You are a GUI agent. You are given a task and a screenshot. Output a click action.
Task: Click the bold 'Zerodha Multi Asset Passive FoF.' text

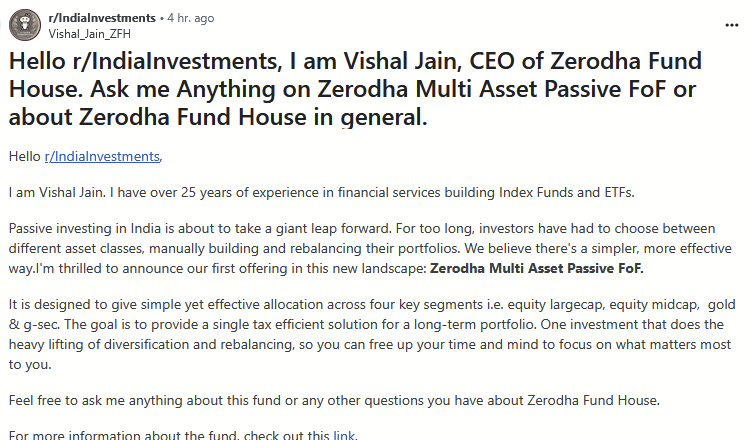point(537,268)
